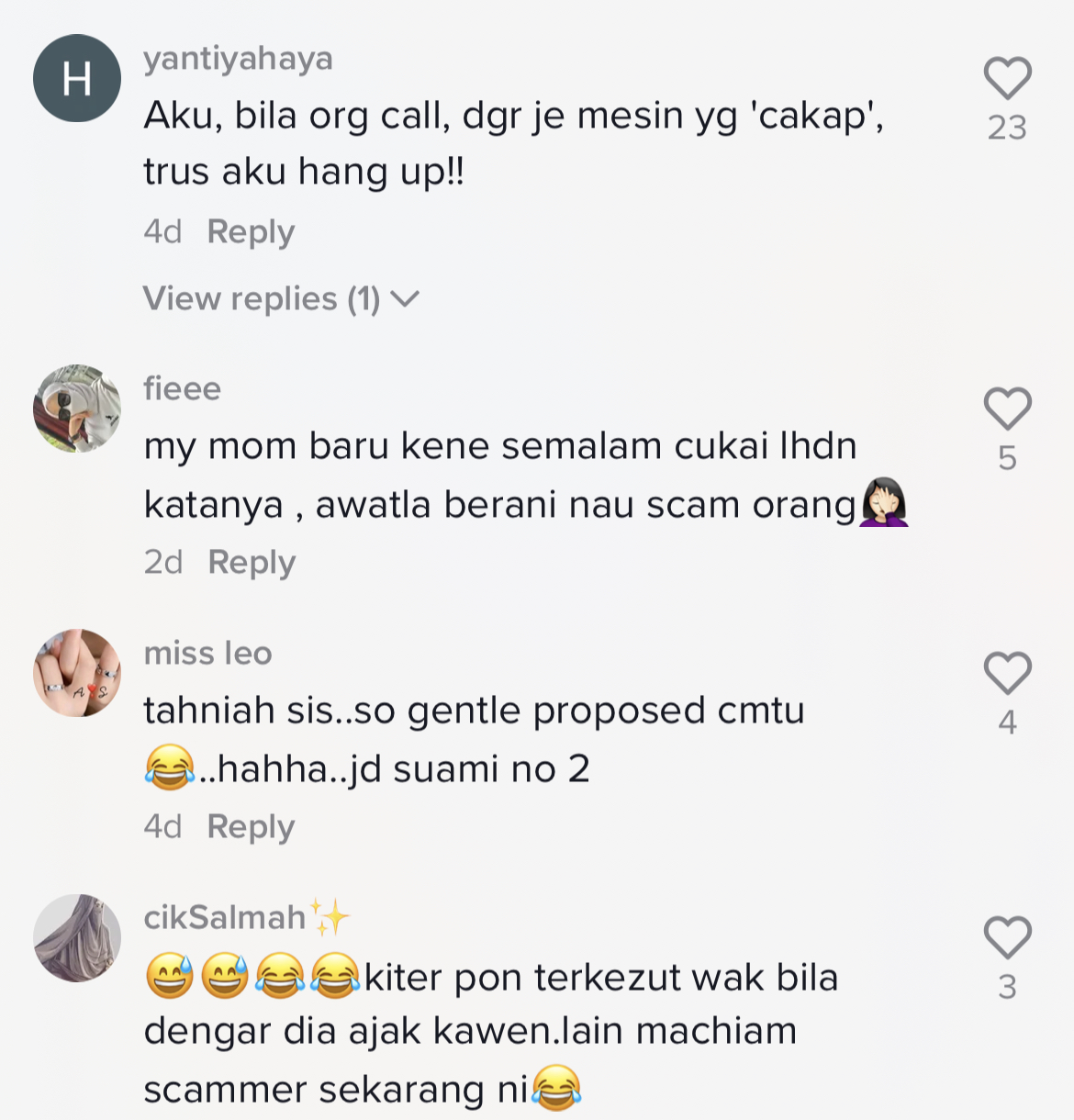The height and width of the screenshot is (1120, 1074).
Task: Open fieee's profile picture
Action: (x=77, y=409)
